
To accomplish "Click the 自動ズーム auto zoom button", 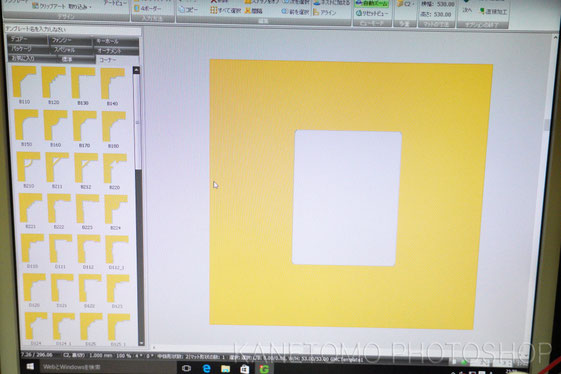I will click(x=372, y=4).
